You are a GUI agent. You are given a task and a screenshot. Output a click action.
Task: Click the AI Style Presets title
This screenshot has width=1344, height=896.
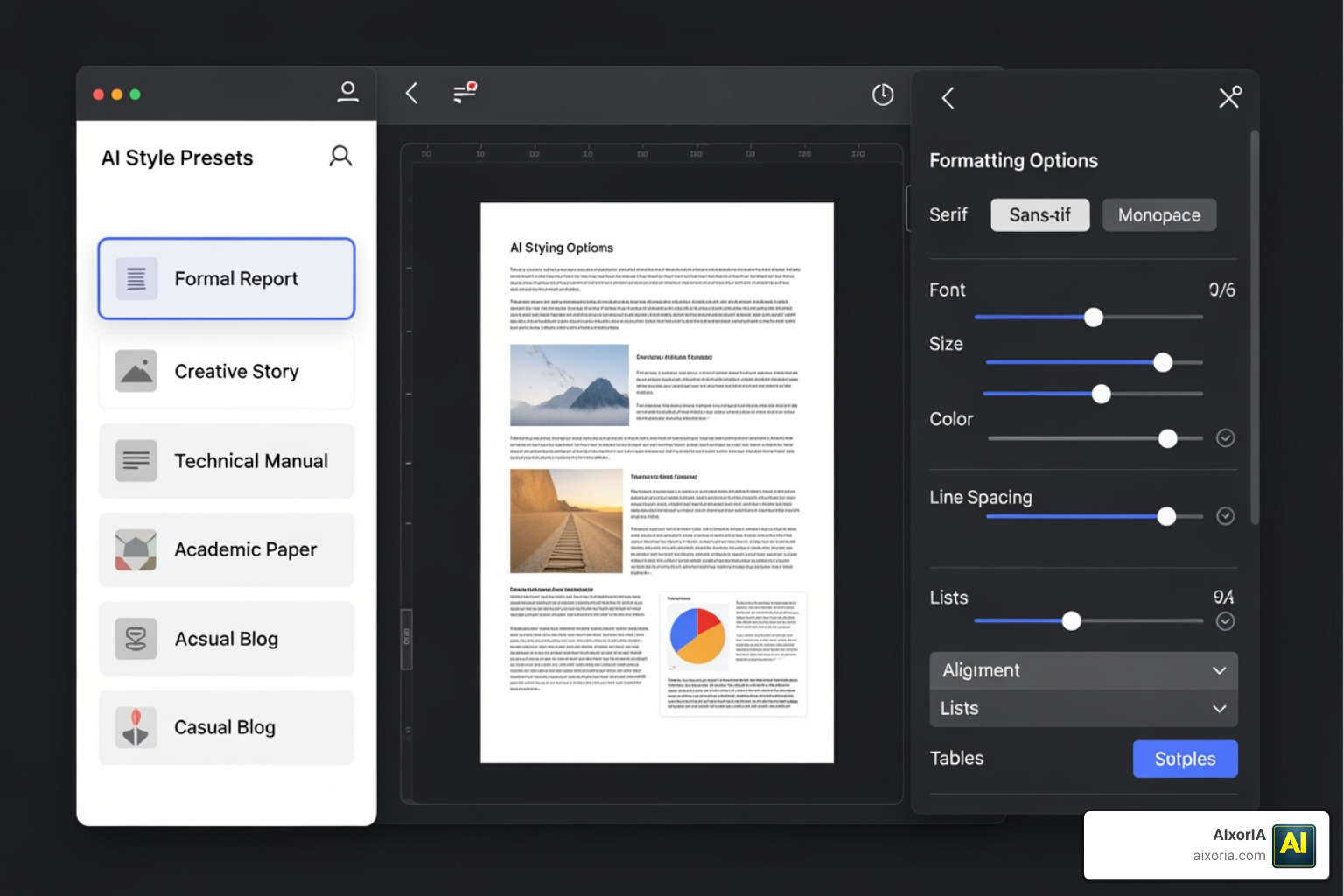point(177,158)
